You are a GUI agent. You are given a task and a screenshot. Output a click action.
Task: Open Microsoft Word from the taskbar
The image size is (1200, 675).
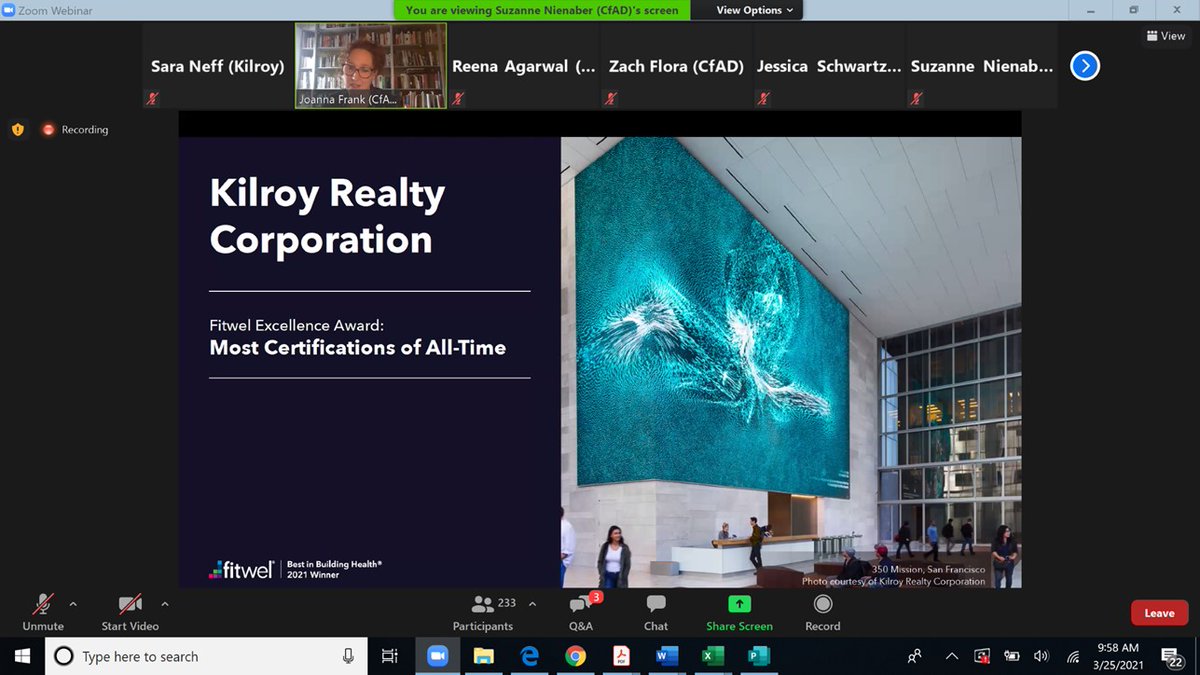(x=667, y=656)
